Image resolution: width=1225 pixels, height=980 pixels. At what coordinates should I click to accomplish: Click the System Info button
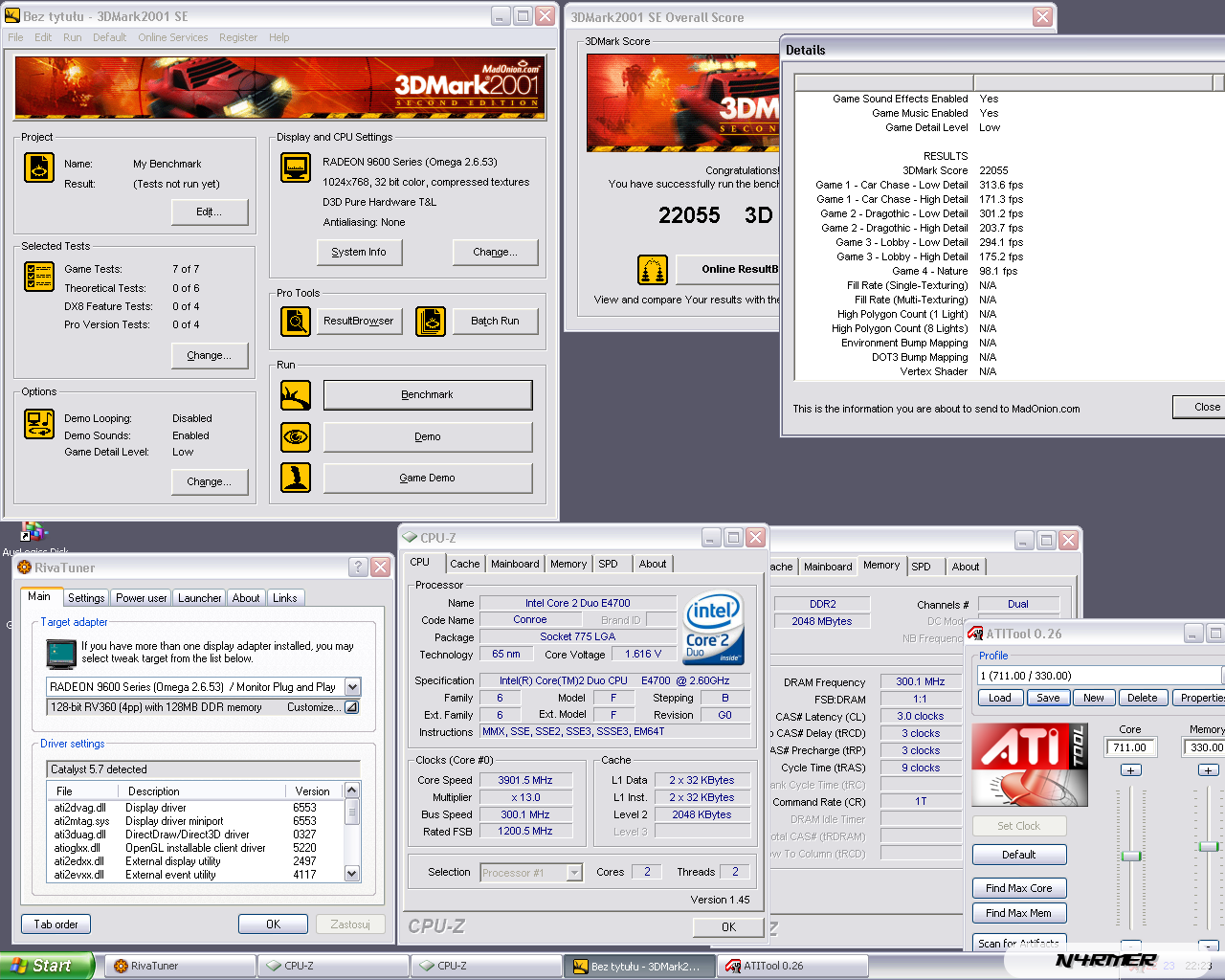click(359, 253)
